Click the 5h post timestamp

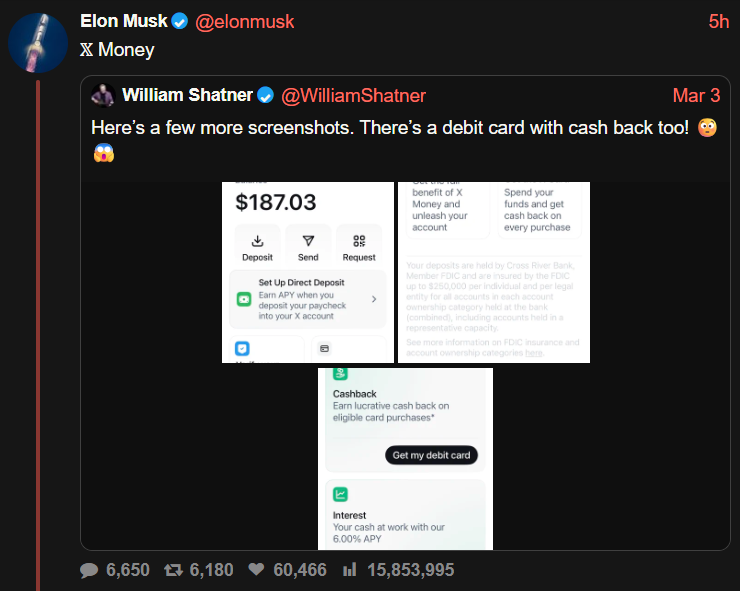[718, 22]
